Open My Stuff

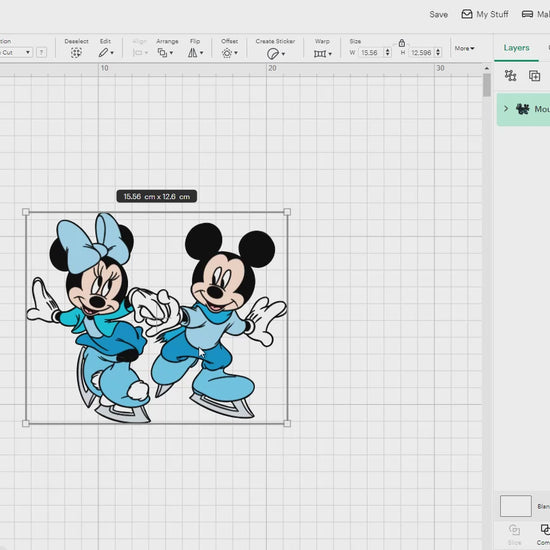coord(485,14)
